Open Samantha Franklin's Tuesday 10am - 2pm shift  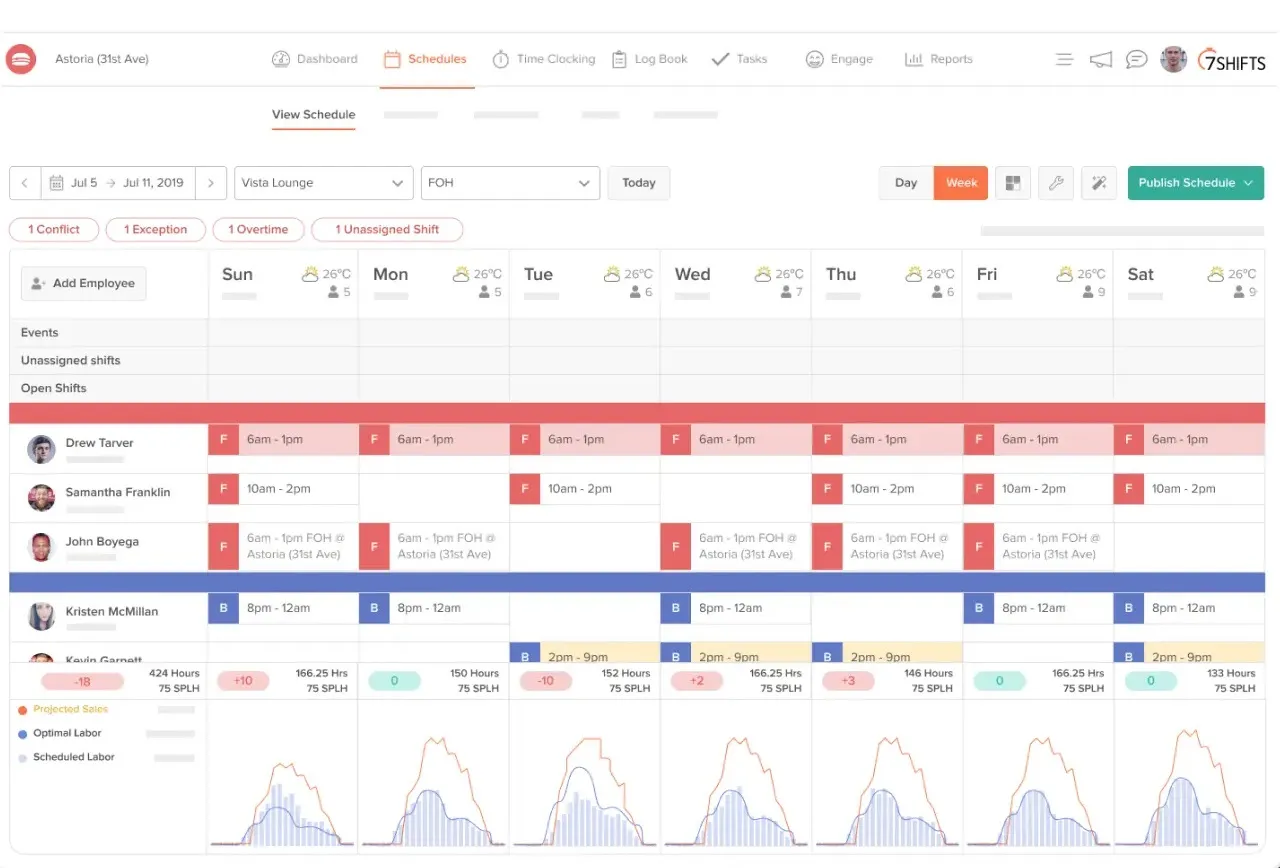click(x=585, y=489)
